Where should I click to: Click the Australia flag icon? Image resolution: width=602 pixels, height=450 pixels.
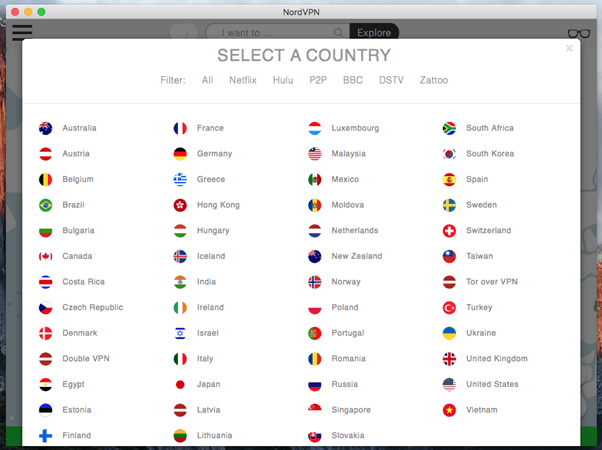click(45, 128)
